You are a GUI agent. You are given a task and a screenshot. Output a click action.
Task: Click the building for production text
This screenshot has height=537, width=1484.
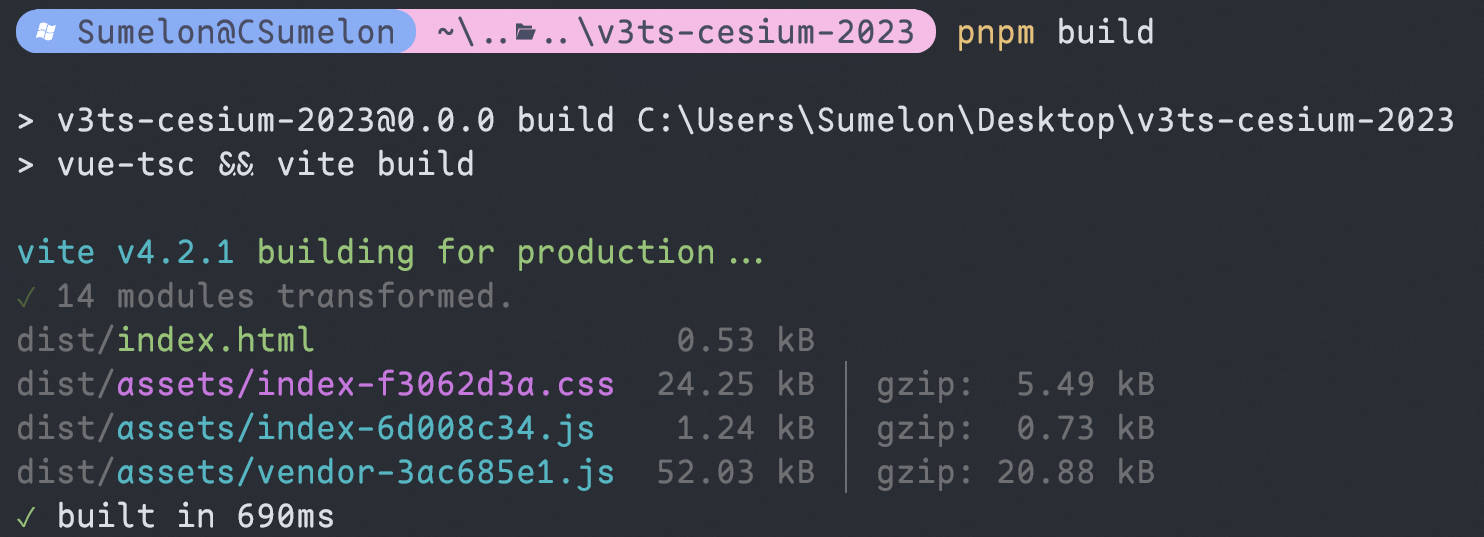point(486,252)
